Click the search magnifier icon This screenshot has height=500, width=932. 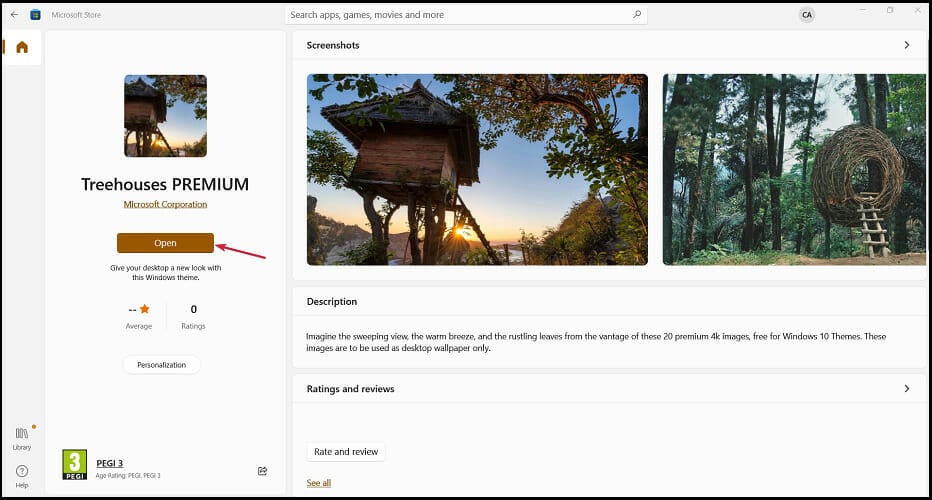637,14
